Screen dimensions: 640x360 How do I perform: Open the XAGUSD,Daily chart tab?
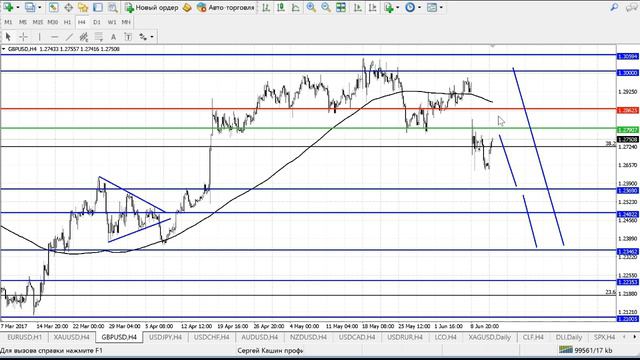pos(489,337)
